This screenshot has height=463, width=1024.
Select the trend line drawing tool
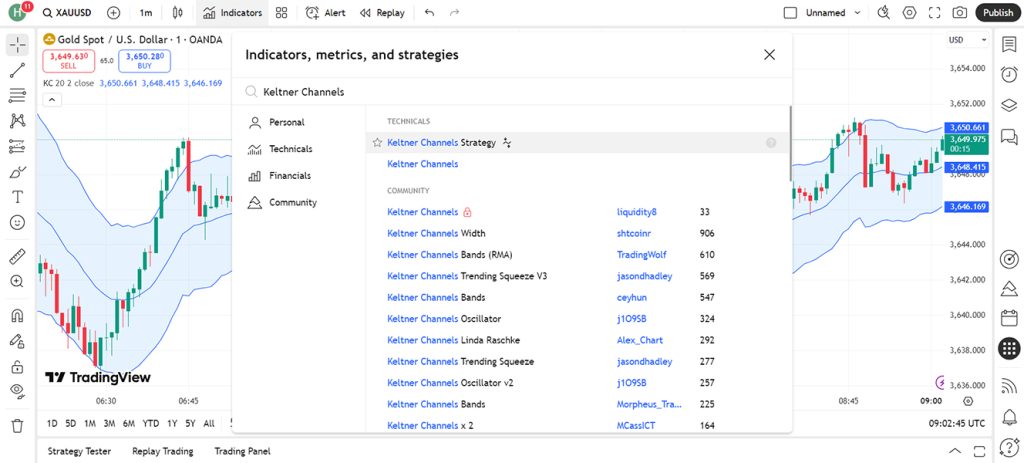[18, 70]
